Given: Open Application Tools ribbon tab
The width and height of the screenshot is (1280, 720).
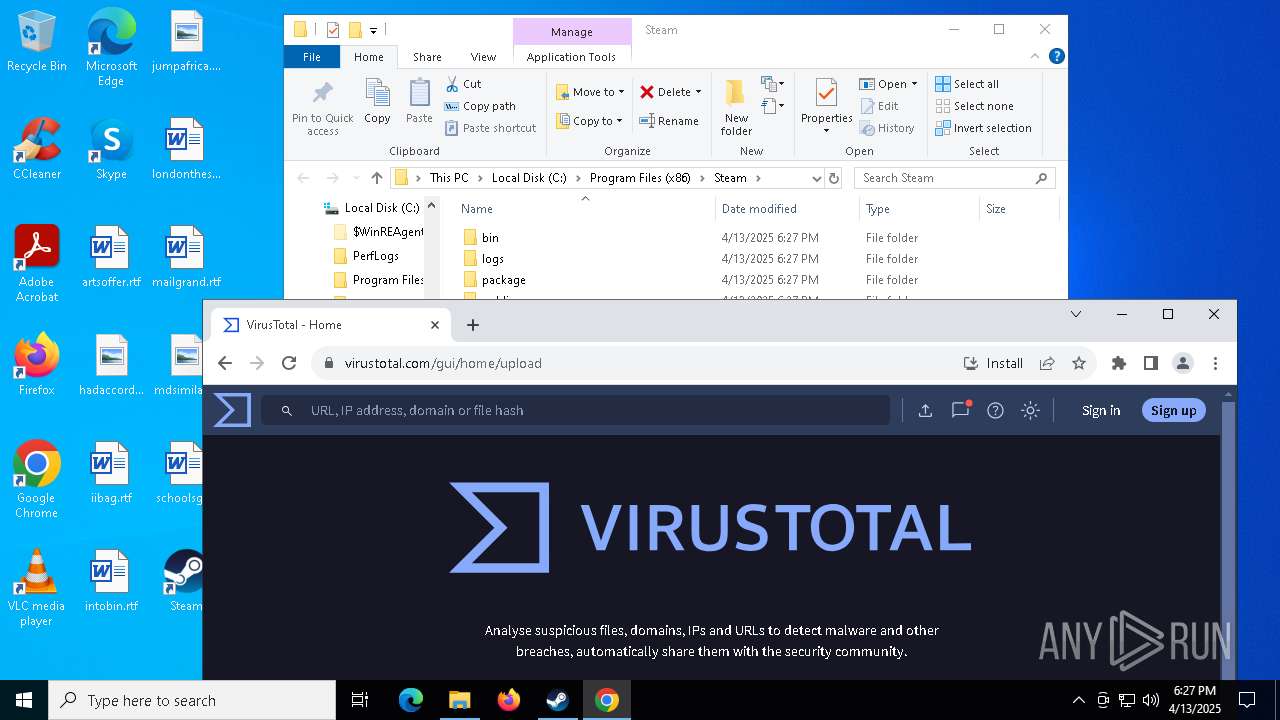Looking at the screenshot, I should (x=571, y=57).
